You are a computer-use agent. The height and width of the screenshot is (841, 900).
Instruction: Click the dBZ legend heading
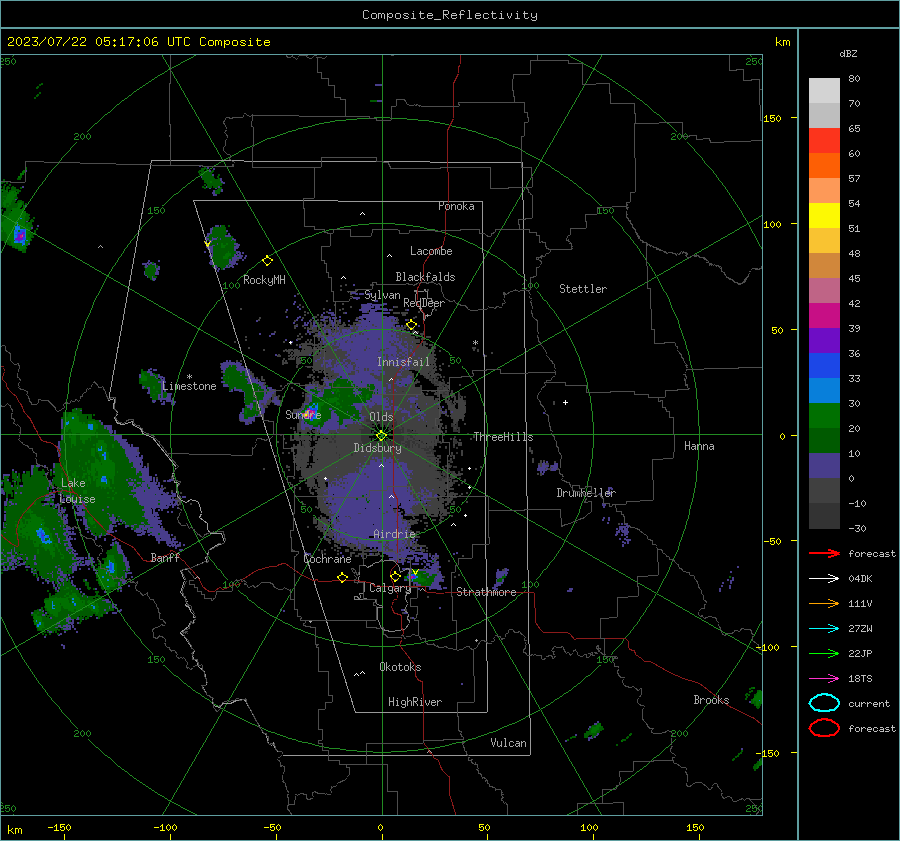click(848, 53)
